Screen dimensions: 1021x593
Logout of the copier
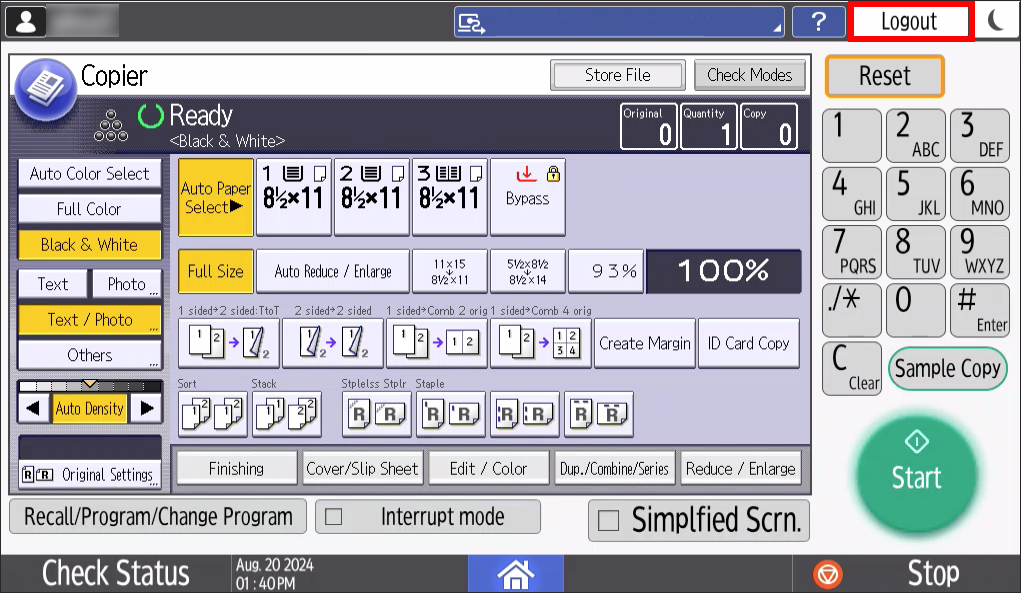click(909, 20)
